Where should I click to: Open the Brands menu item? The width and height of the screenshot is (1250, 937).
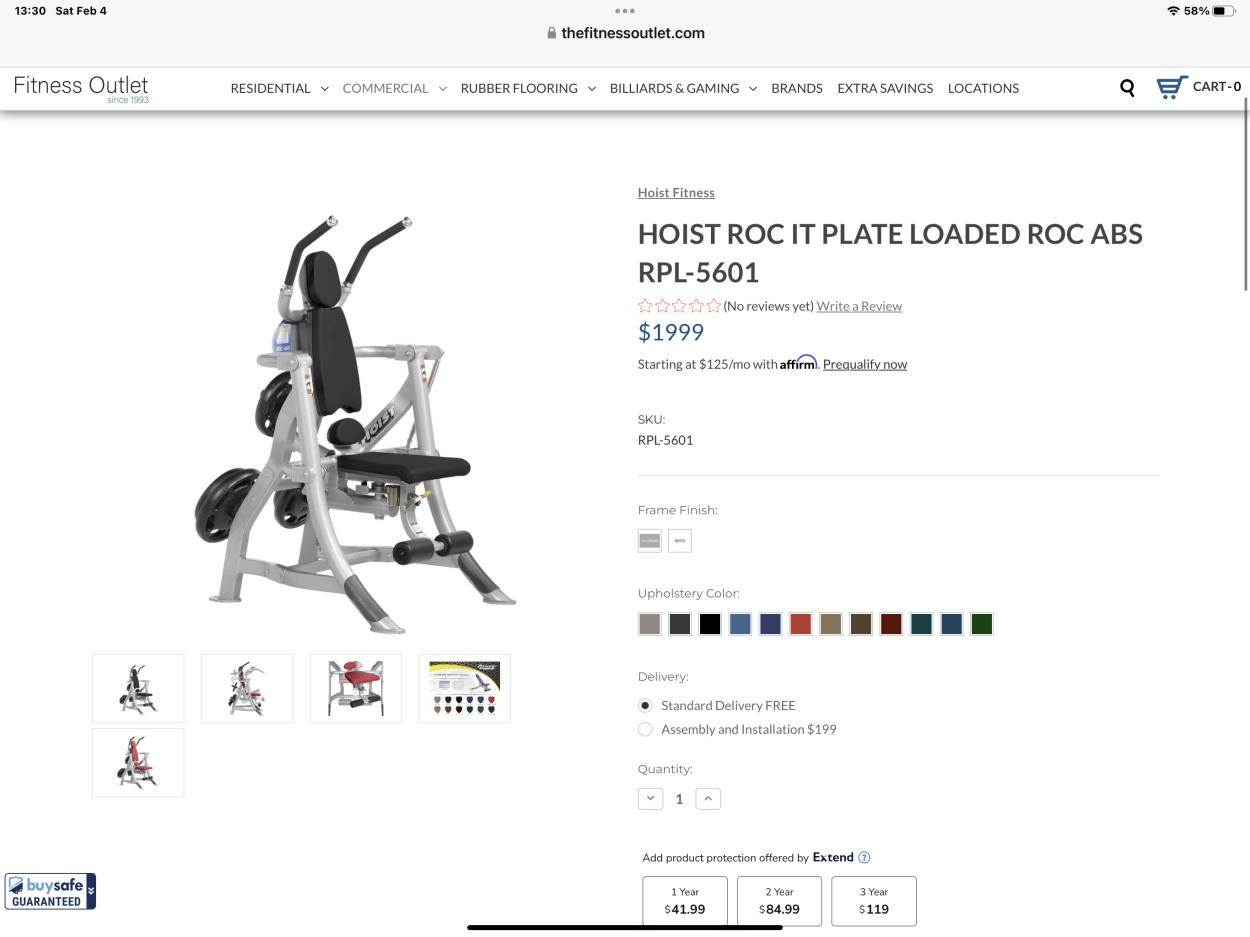click(797, 88)
